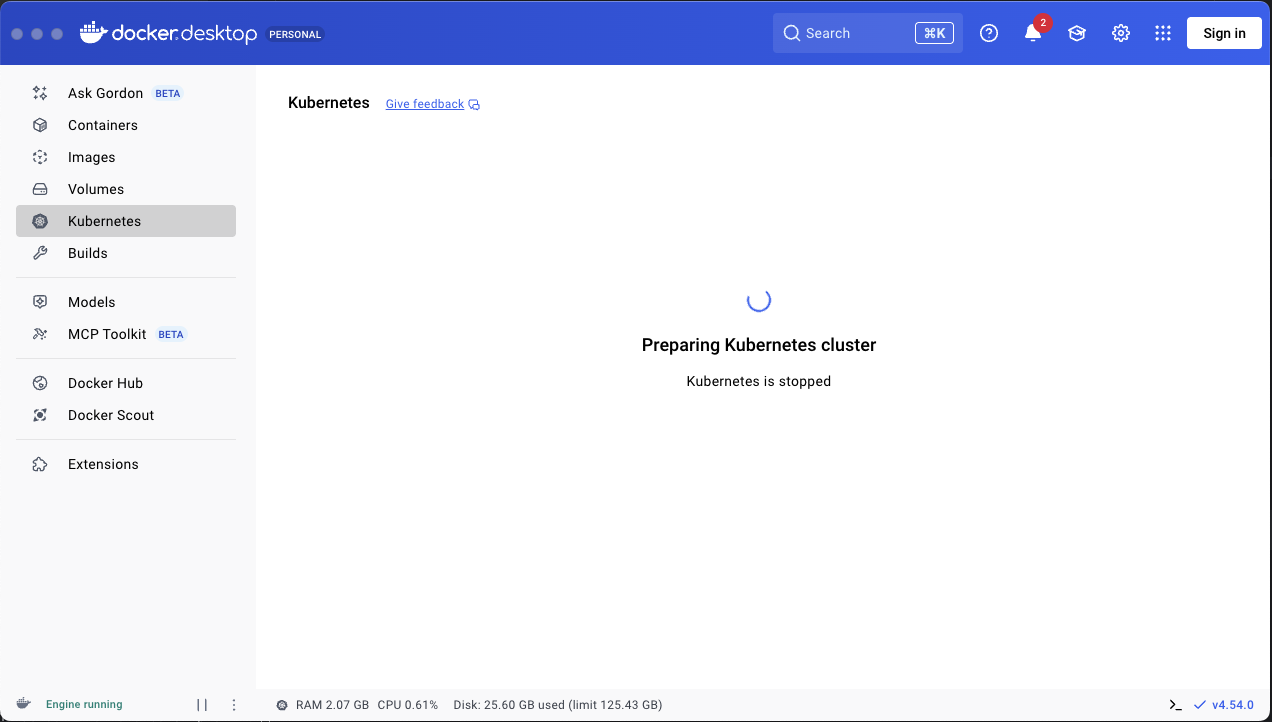Click the Kubernetes page heading
This screenshot has width=1272, height=722.
[x=329, y=103]
